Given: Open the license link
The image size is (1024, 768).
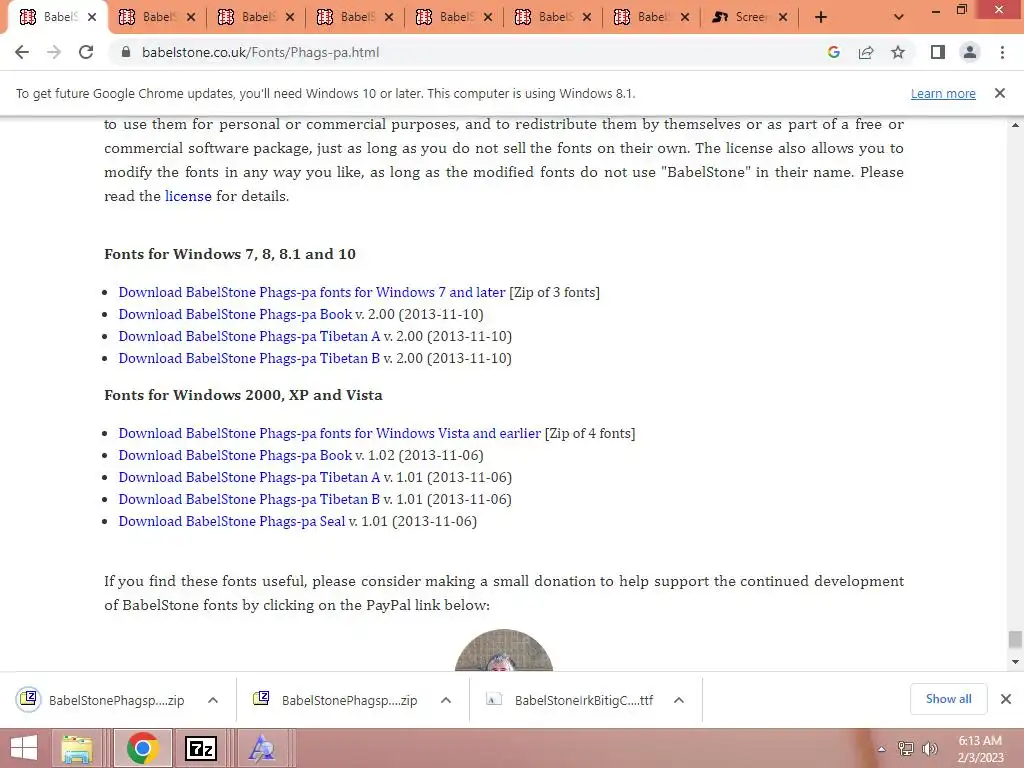Looking at the screenshot, I should (x=188, y=196).
